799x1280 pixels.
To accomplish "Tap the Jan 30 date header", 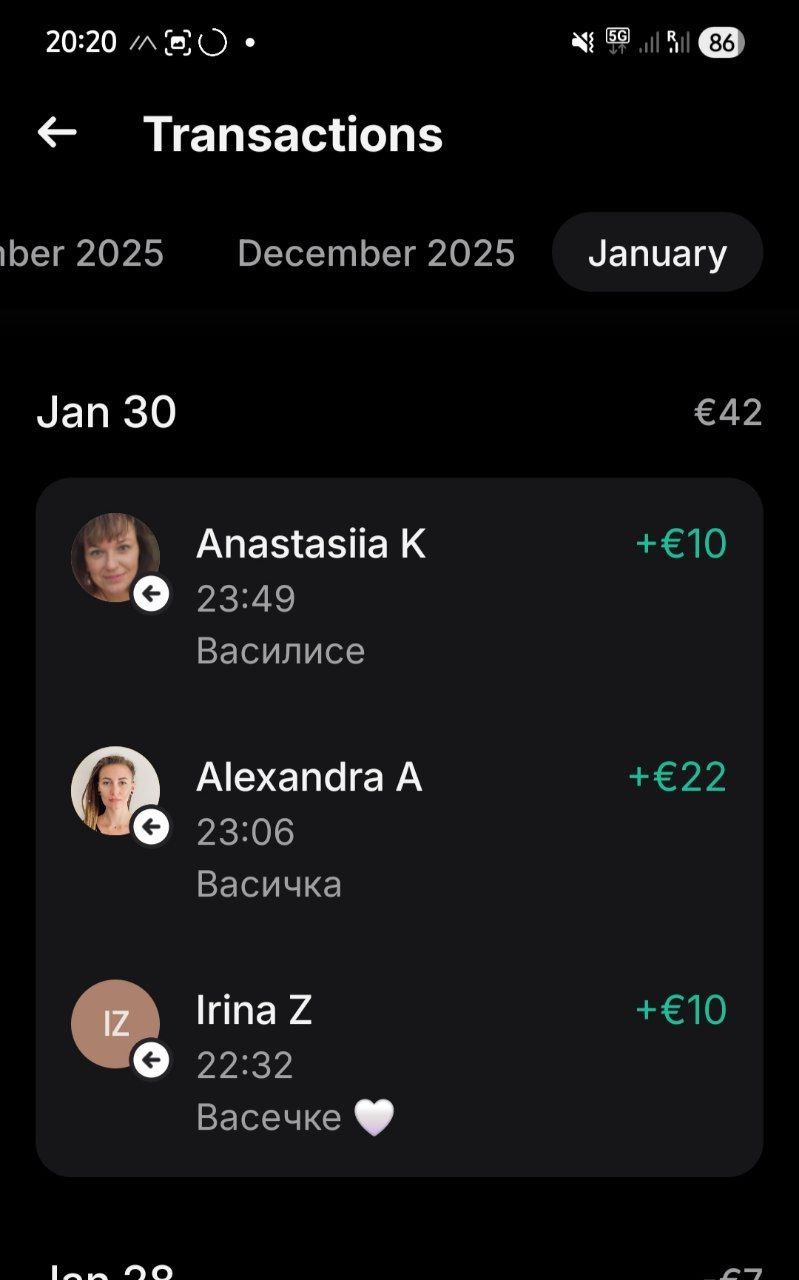I will click(x=106, y=412).
